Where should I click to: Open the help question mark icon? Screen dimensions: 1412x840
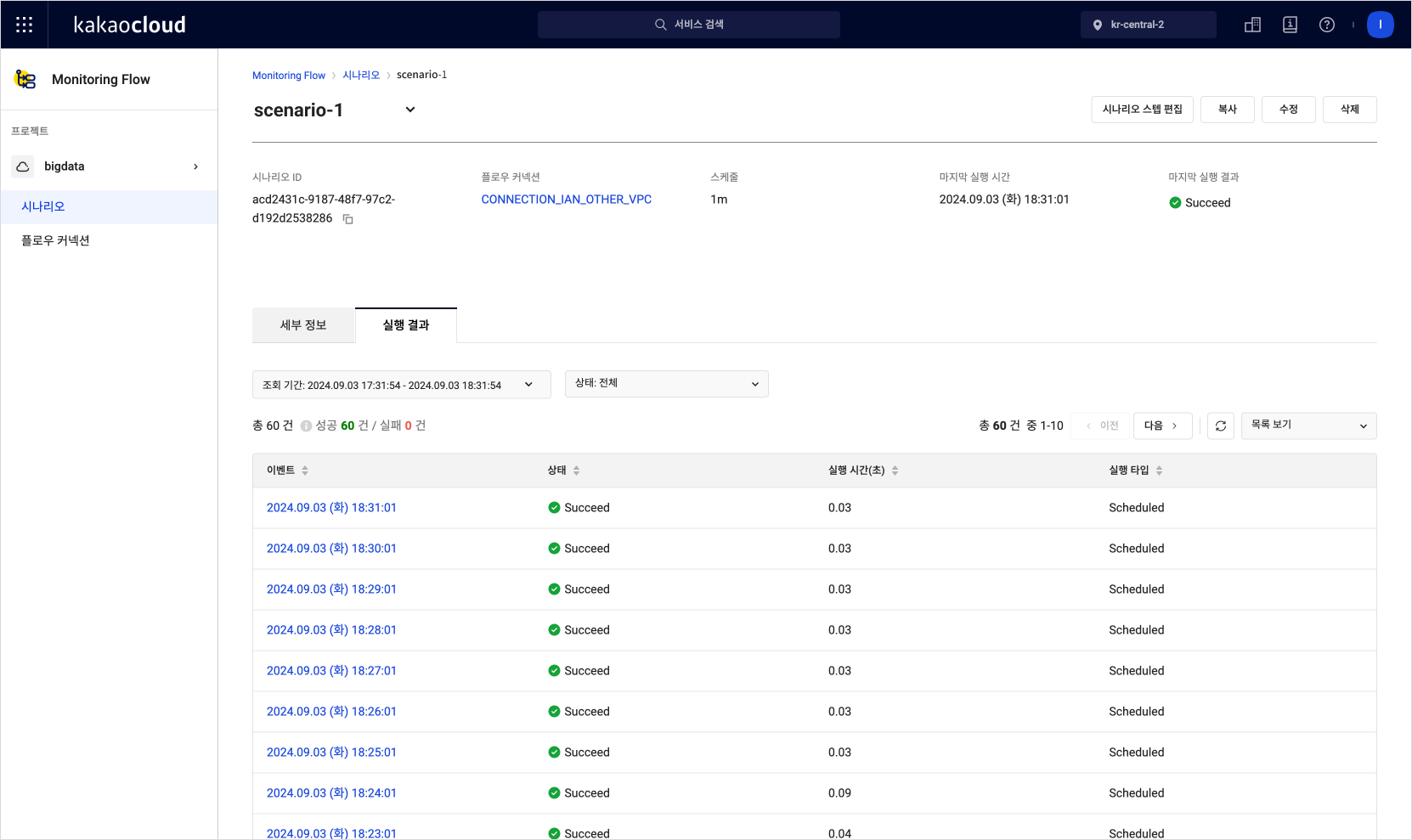click(x=1327, y=25)
